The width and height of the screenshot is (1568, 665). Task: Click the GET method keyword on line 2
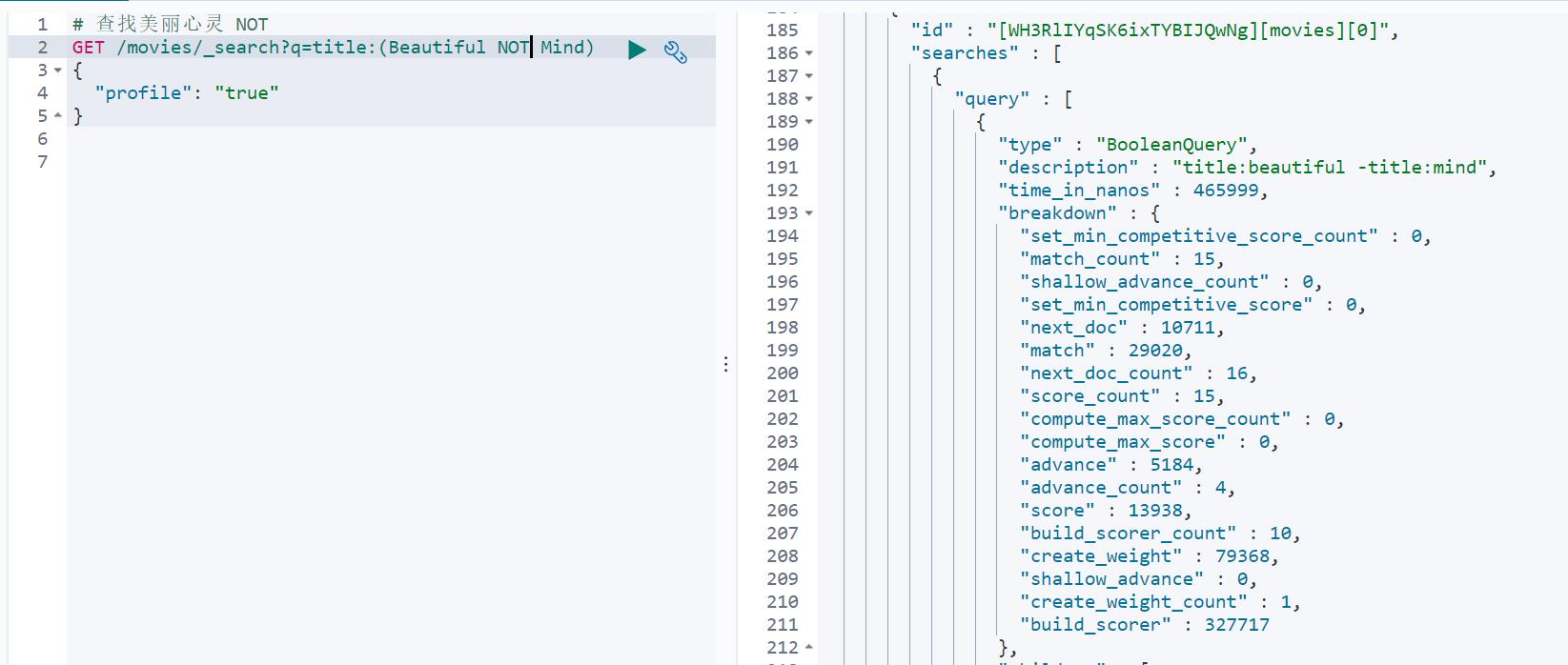coord(89,48)
